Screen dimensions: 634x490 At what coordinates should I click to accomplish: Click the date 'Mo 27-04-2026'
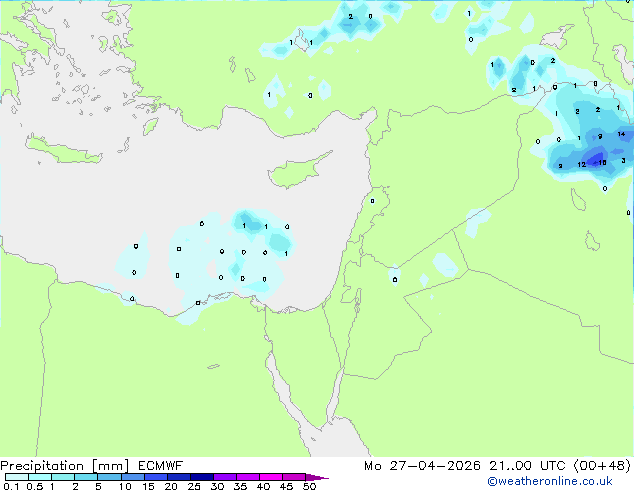[422, 466]
